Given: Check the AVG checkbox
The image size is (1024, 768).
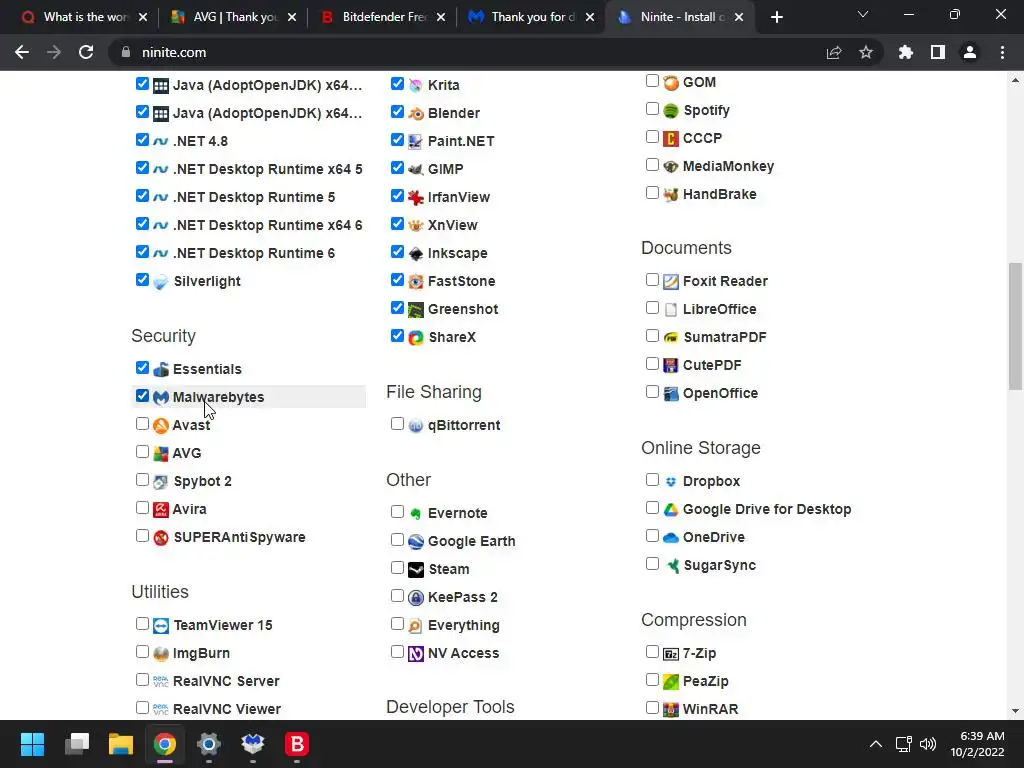Looking at the screenshot, I should [x=142, y=452].
